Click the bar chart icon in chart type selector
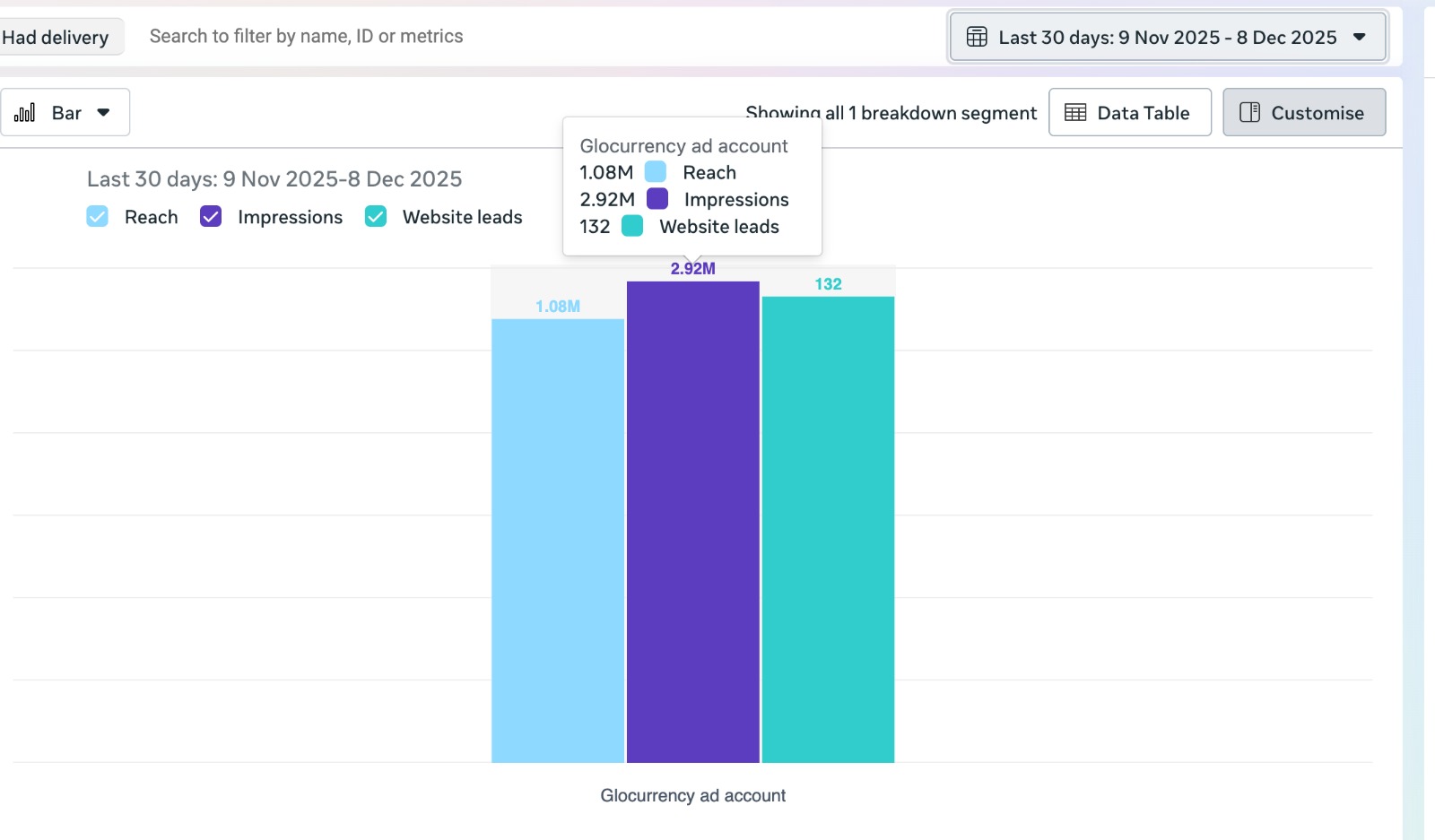 click(x=25, y=113)
